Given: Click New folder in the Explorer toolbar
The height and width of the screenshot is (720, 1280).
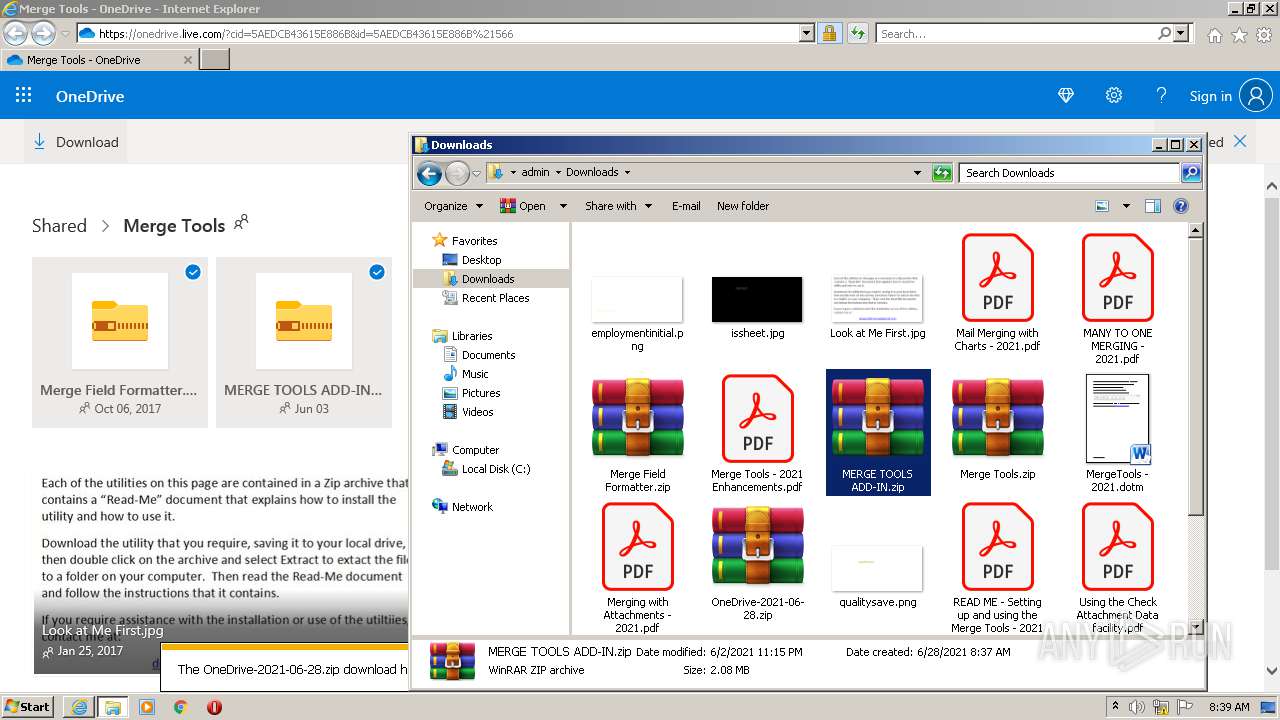Looking at the screenshot, I should point(743,206).
